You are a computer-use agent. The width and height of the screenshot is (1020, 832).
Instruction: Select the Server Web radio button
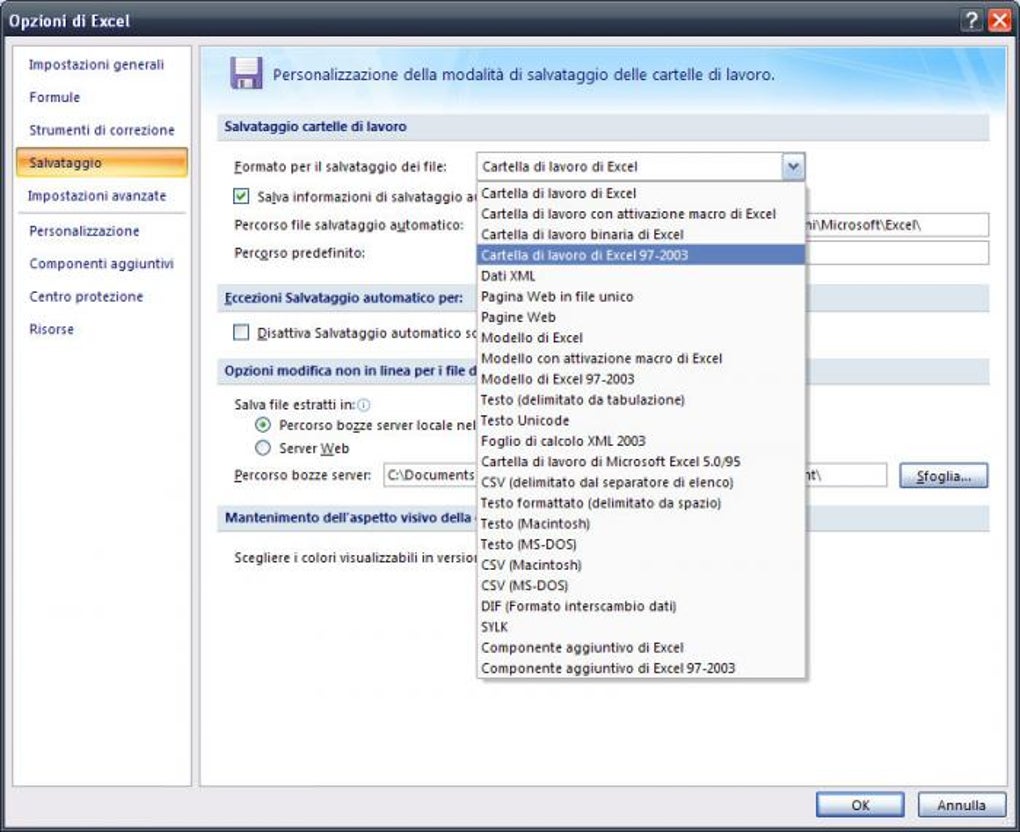tap(263, 448)
